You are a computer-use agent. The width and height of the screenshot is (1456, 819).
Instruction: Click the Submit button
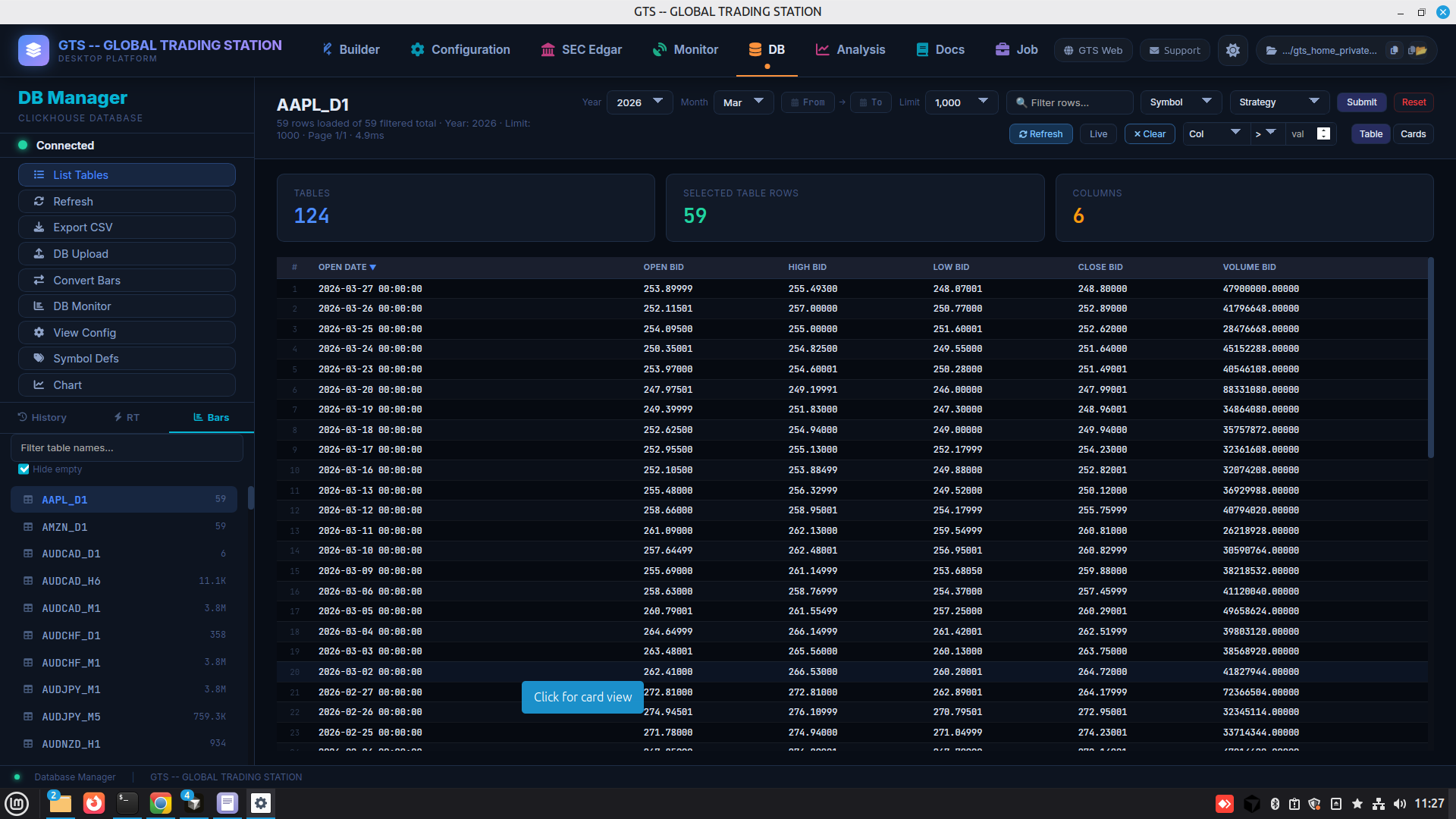(x=1361, y=102)
